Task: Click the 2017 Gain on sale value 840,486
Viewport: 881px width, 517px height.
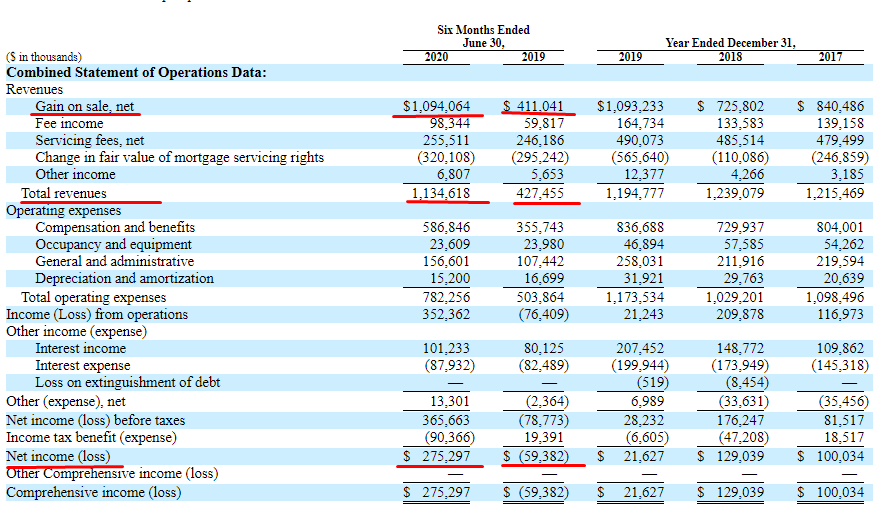Action: point(840,106)
